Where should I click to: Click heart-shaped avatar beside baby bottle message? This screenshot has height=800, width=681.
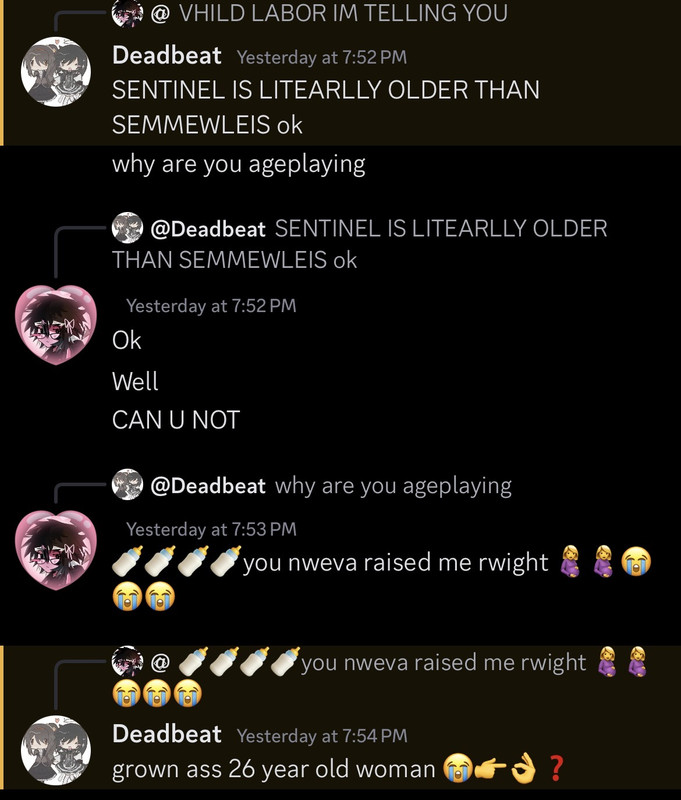(x=56, y=549)
